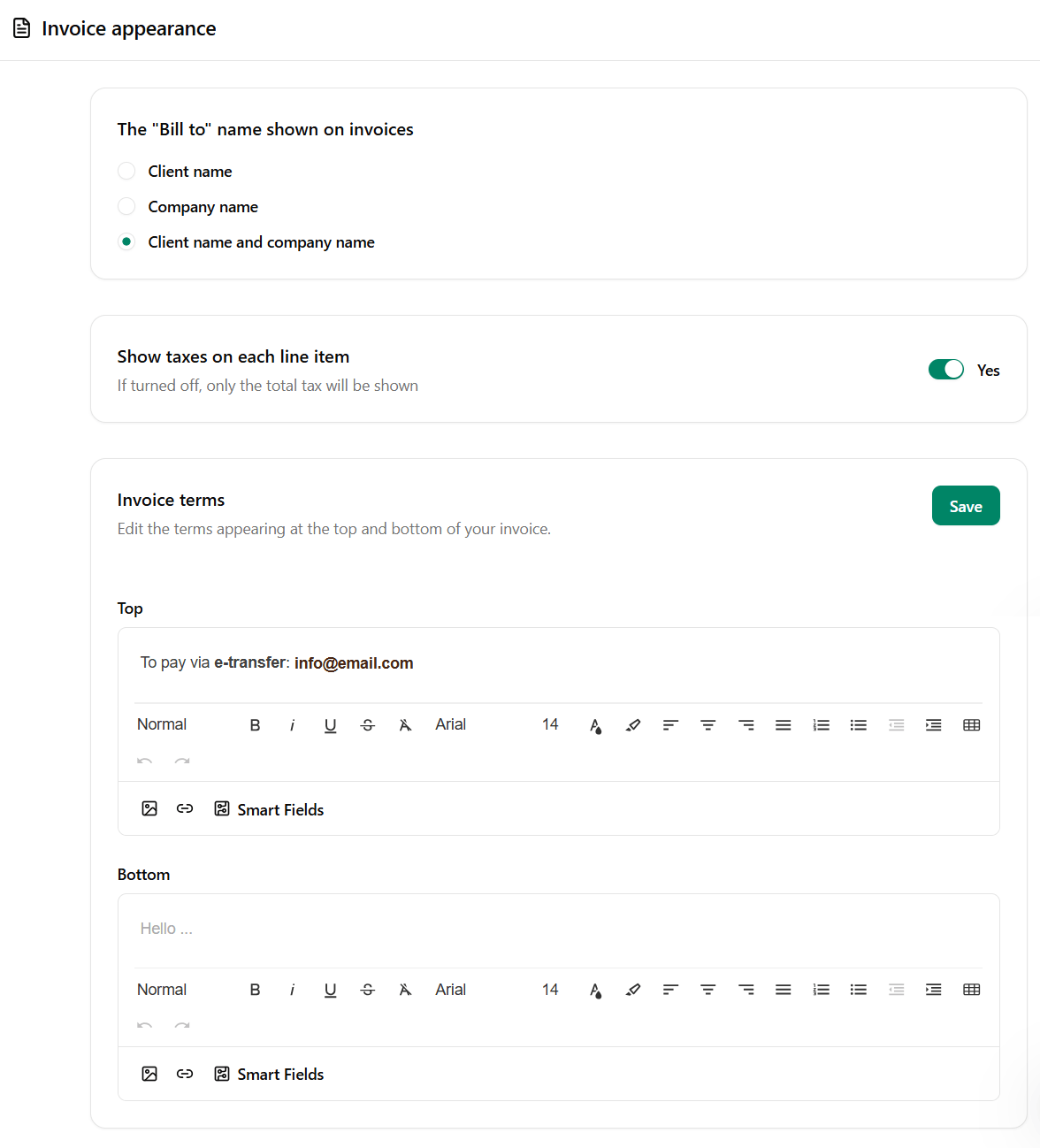Insert link in Top editor
The width and height of the screenshot is (1040, 1148).
185,808
